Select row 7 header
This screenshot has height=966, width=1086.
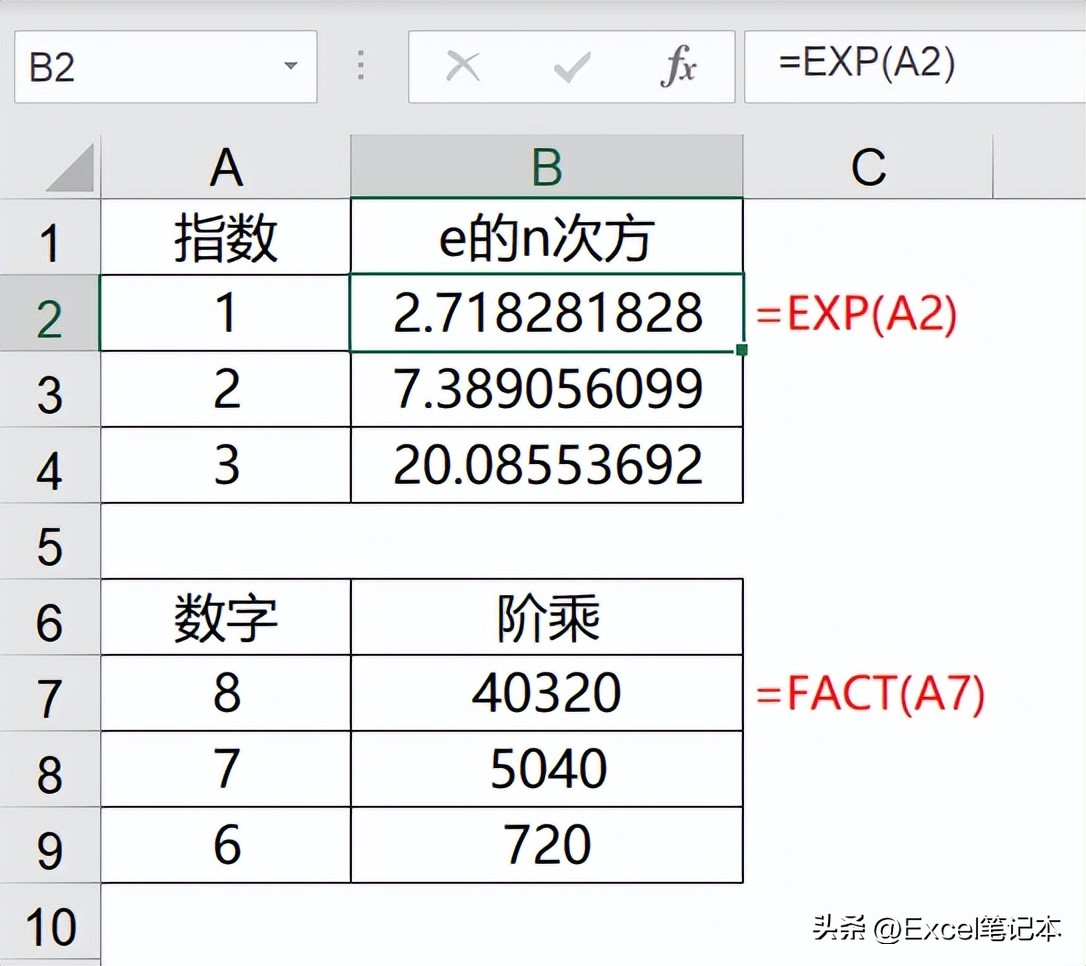(x=50, y=693)
